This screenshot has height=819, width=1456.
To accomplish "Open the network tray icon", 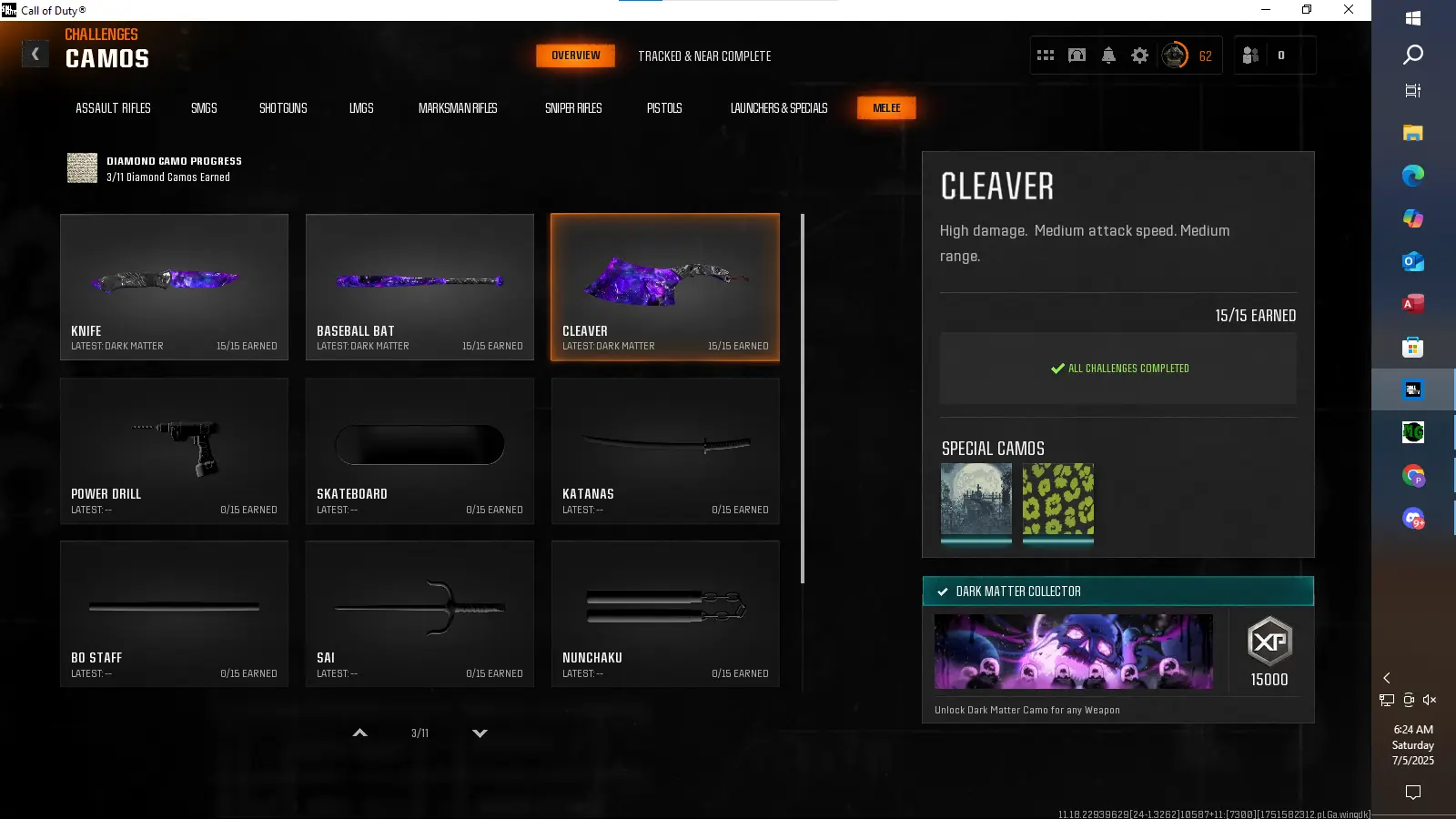I will pos(1387,700).
